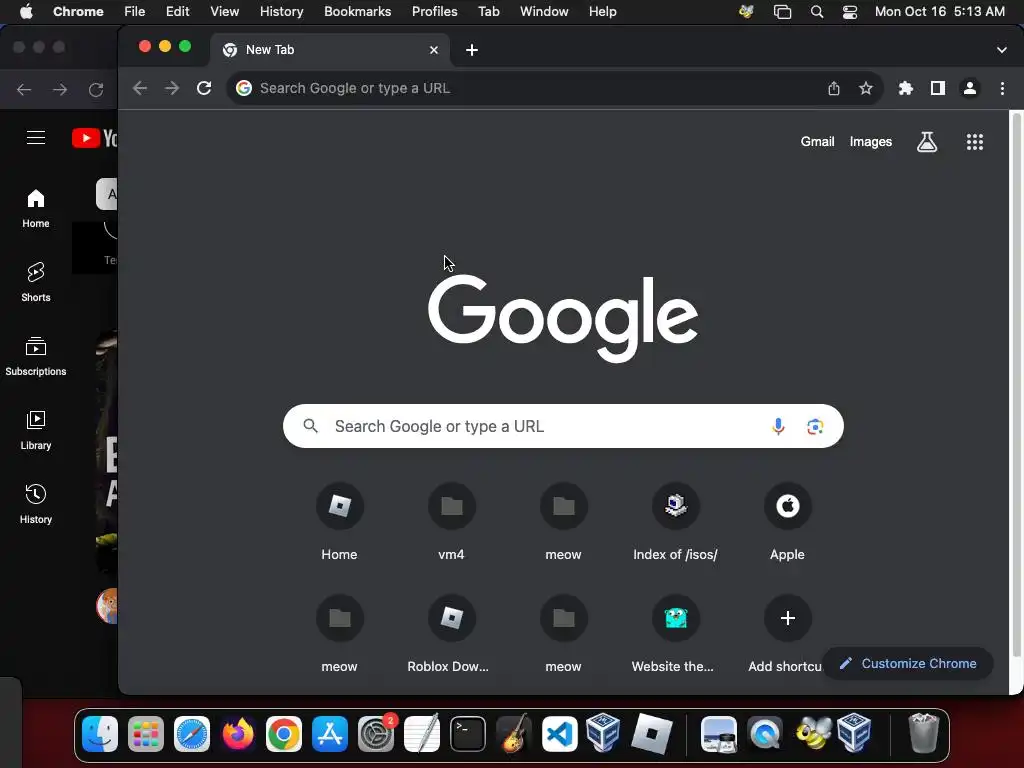Click the YouTube logo in the back window
Image resolution: width=1024 pixels, height=768 pixels.
point(94,138)
